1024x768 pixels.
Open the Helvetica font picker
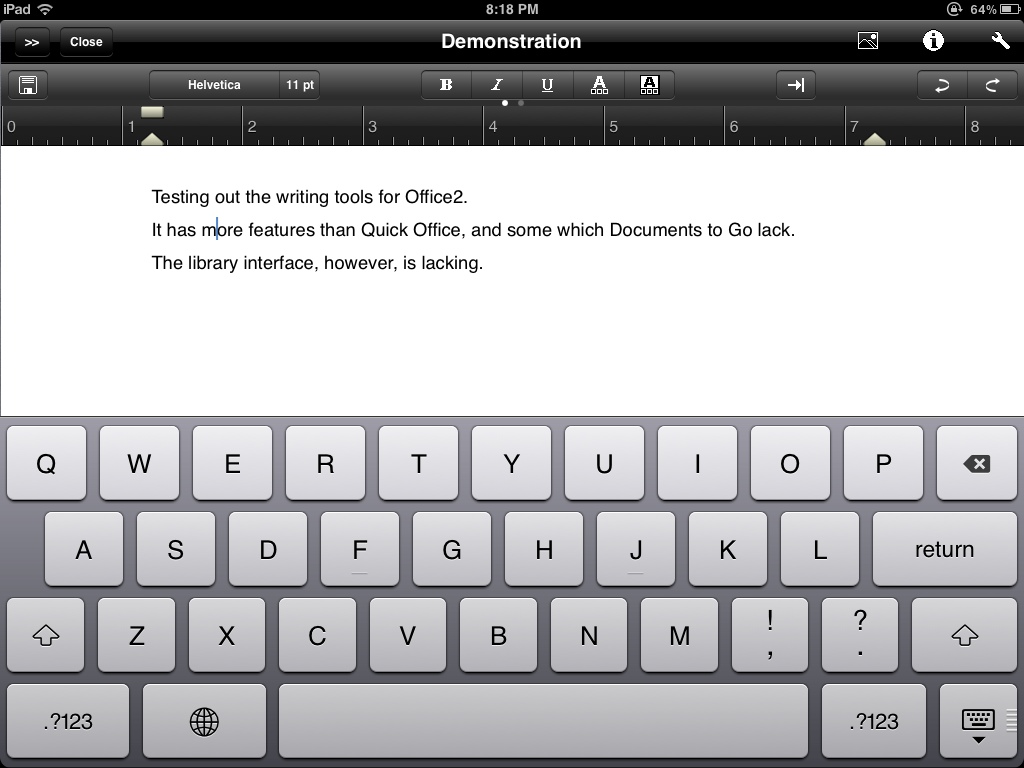pos(214,86)
